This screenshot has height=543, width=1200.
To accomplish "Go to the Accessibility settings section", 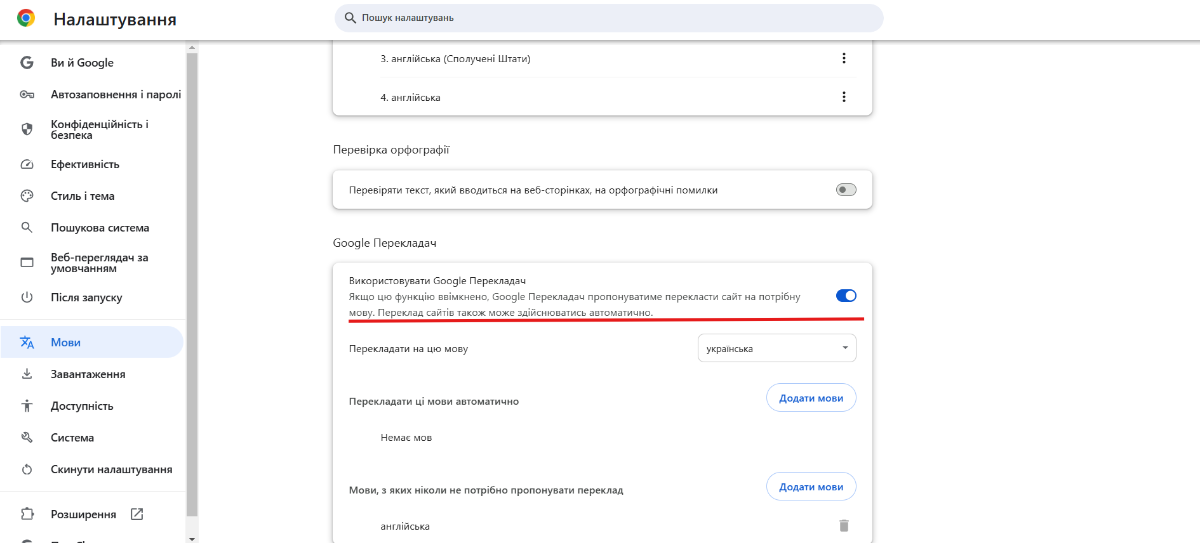I will tap(82, 406).
